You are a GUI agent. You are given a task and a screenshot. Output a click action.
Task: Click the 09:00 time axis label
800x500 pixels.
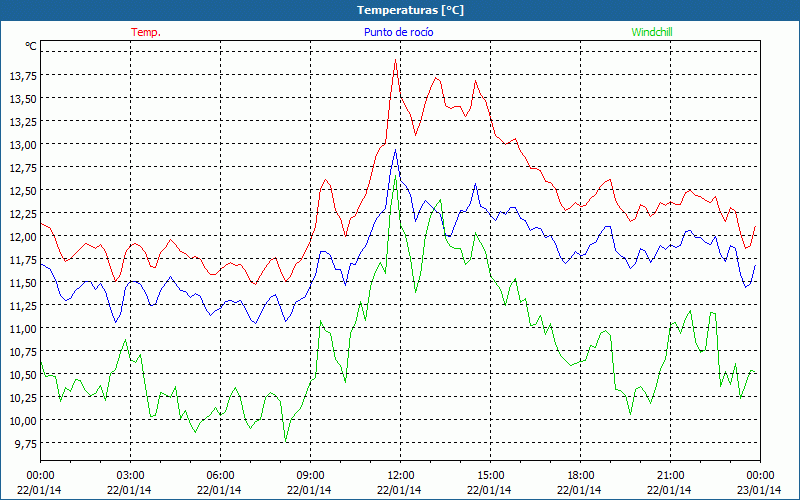pos(310,475)
